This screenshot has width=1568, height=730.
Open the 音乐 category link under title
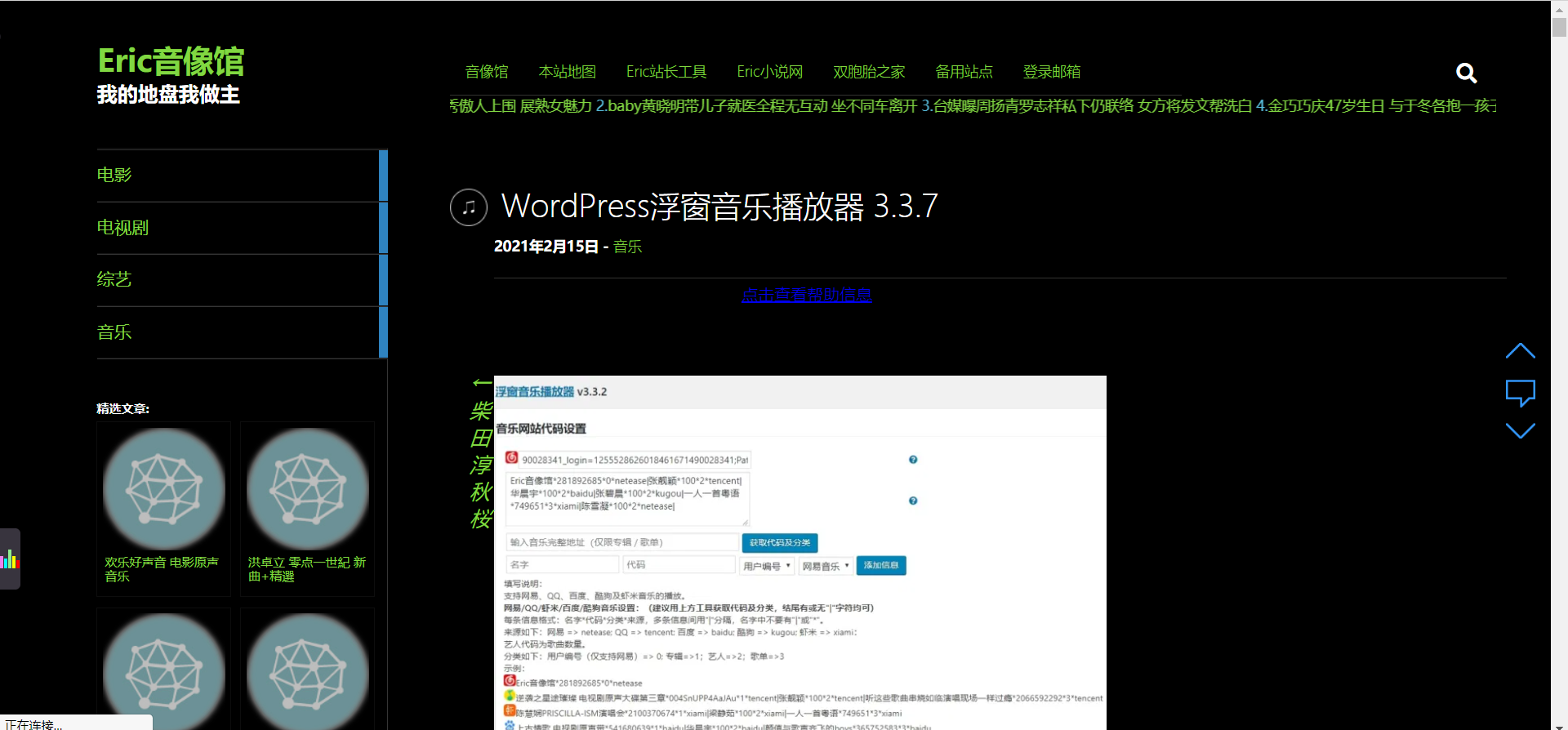coord(627,247)
